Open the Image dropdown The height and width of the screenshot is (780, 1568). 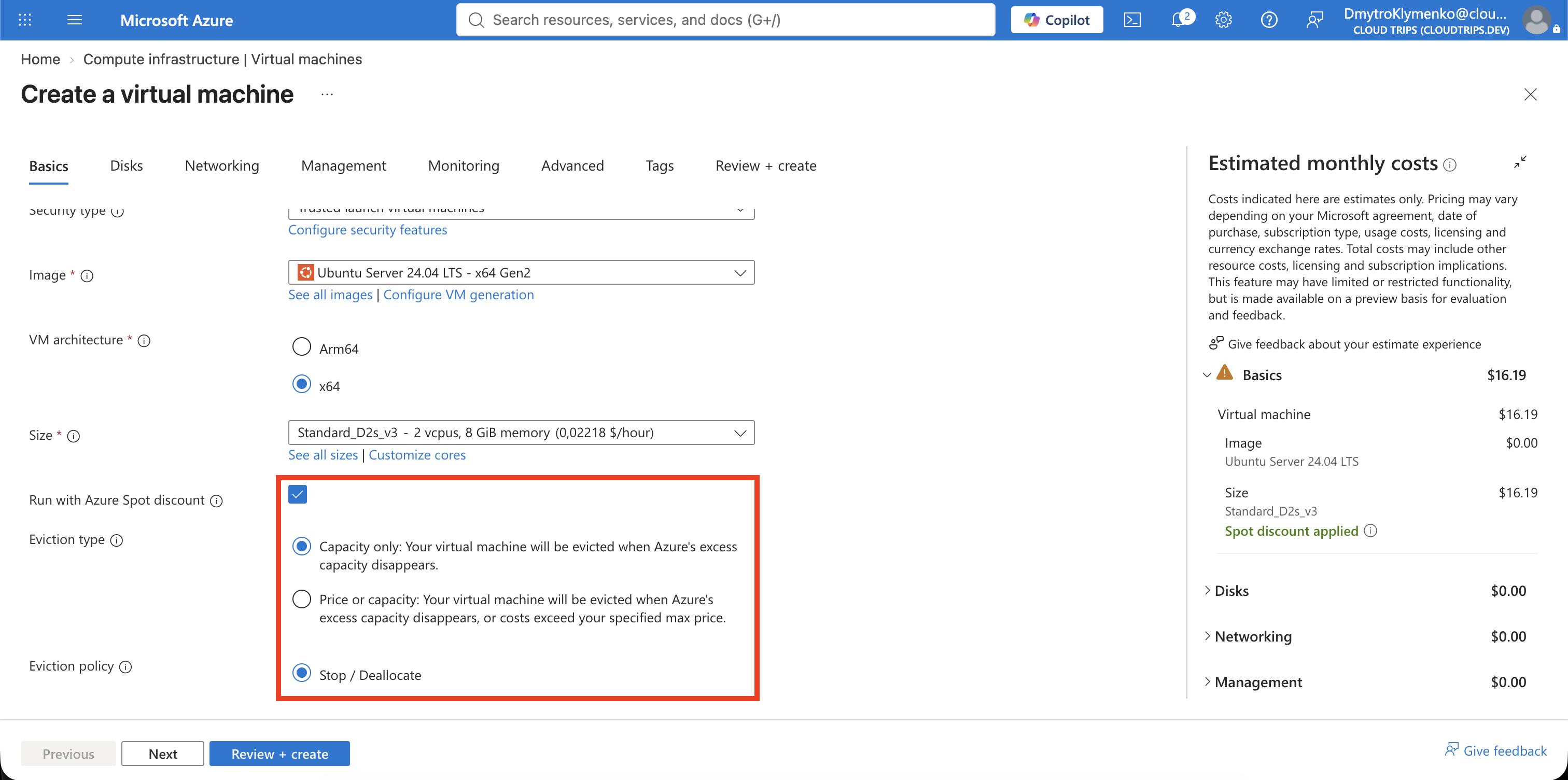(521, 272)
